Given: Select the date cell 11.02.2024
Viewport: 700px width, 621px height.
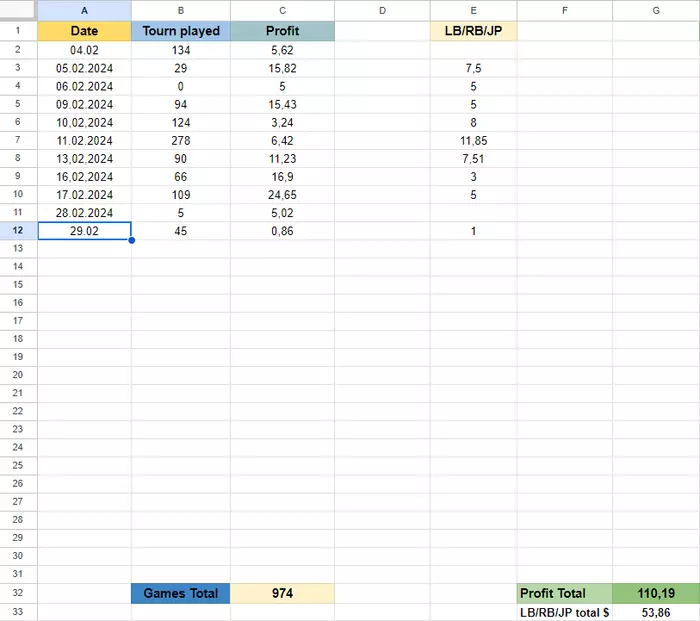Looking at the screenshot, I should click(x=84, y=141).
